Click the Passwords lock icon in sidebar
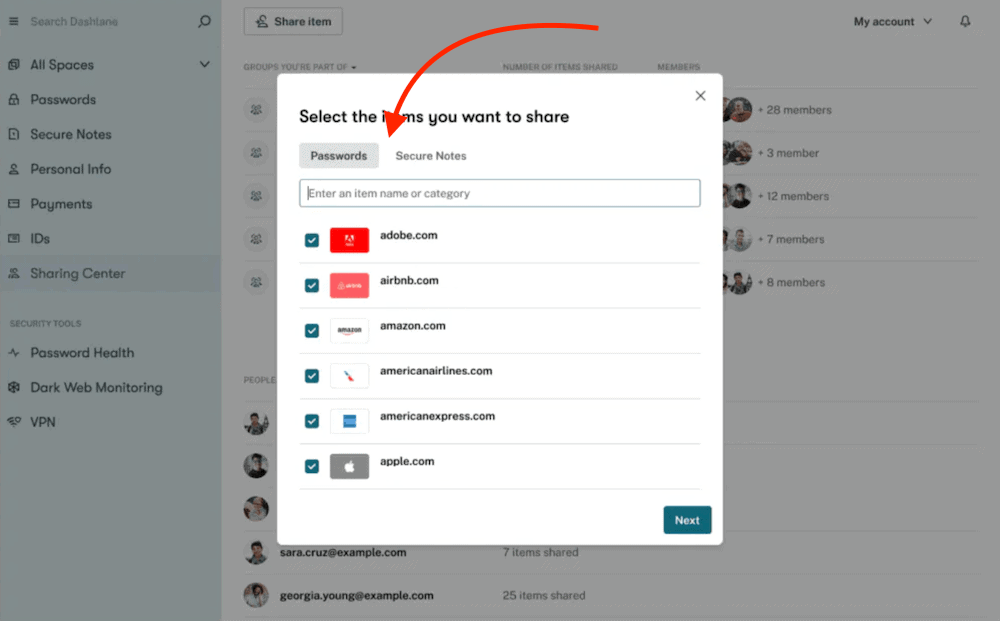This screenshot has height=621, width=1000. click(14, 99)
